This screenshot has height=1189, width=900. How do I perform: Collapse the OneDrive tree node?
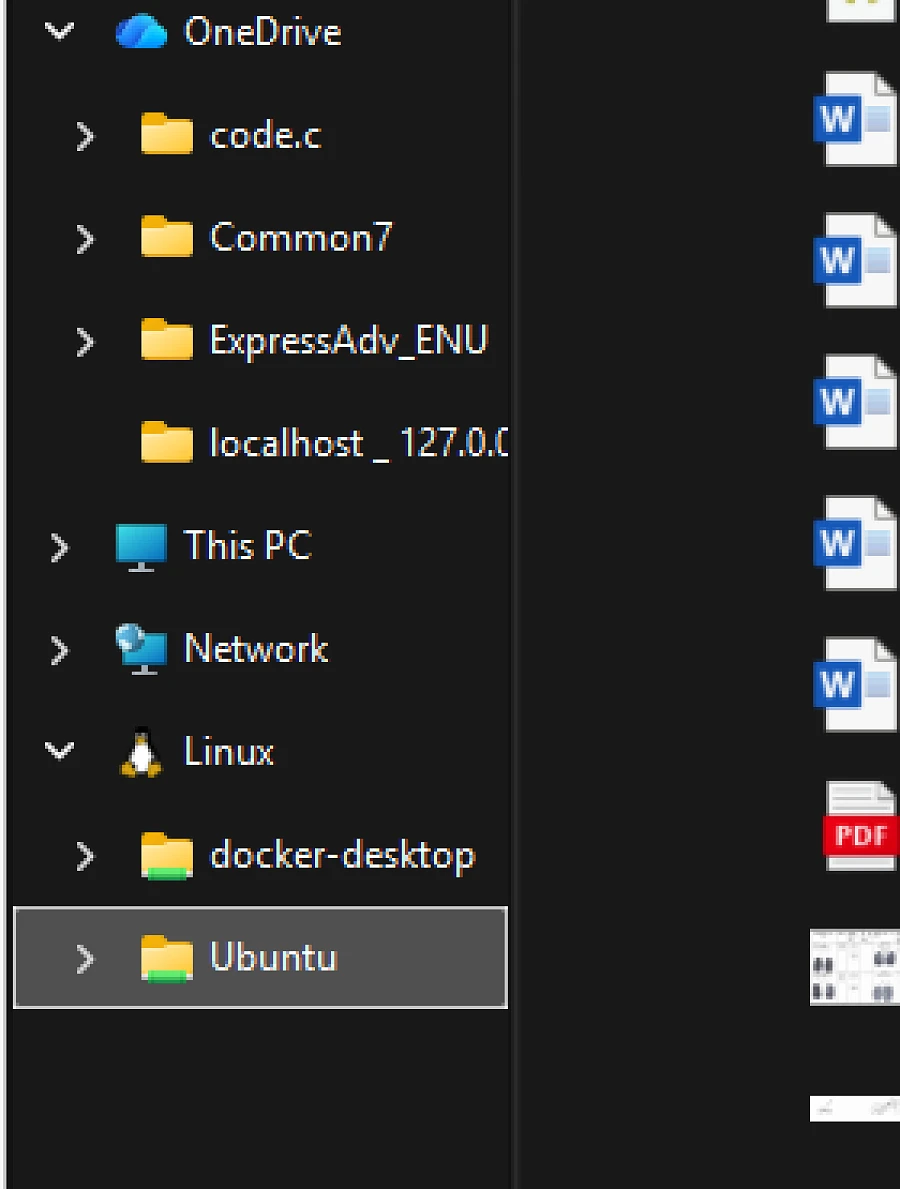click(59, 31)
